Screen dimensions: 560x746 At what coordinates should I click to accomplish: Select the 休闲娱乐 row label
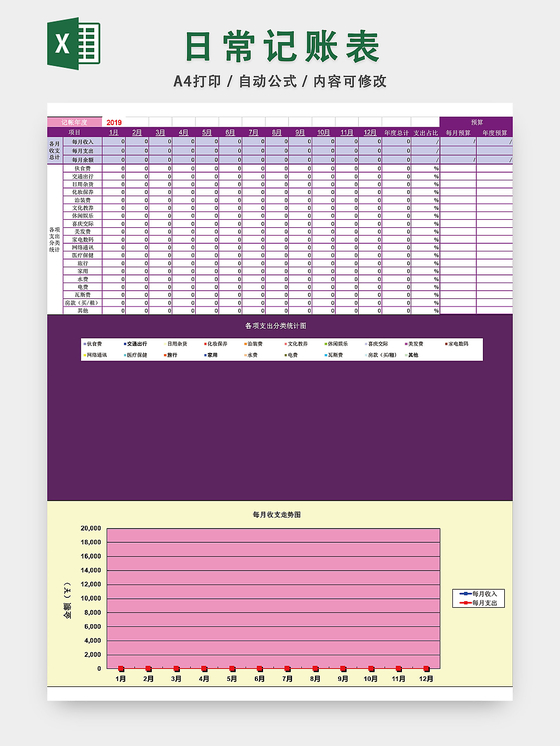83,216
